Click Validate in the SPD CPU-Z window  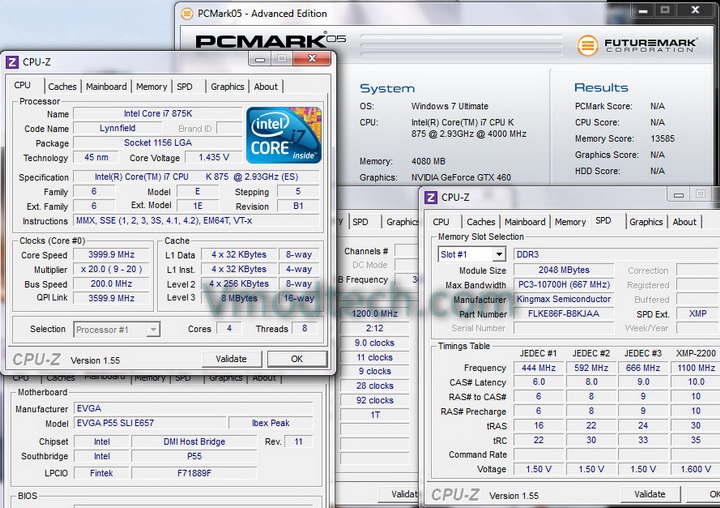point(650,494)
